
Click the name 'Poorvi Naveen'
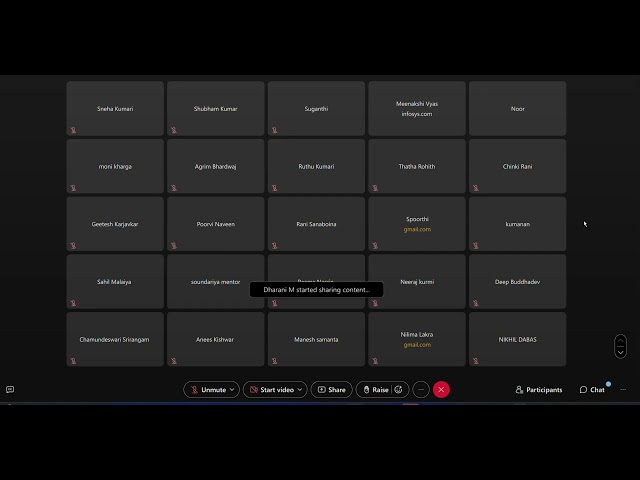(x=216, y=224)
